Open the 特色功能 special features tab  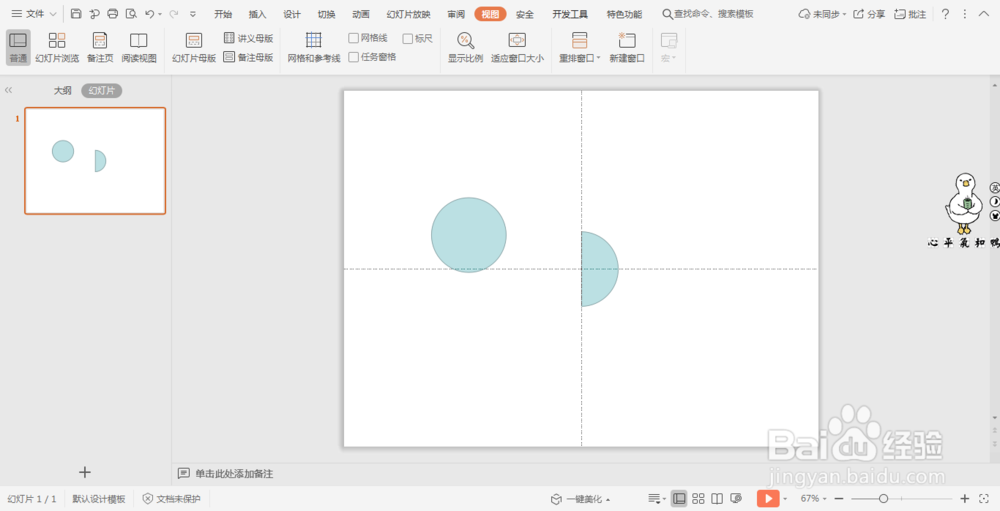click(624, 14)
